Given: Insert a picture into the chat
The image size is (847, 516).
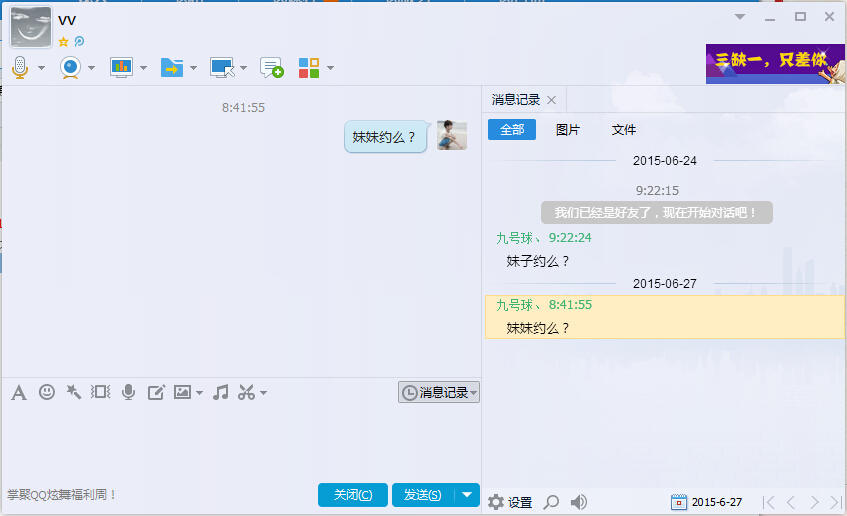Looking at the screenshot, I should tap(183, 392).
